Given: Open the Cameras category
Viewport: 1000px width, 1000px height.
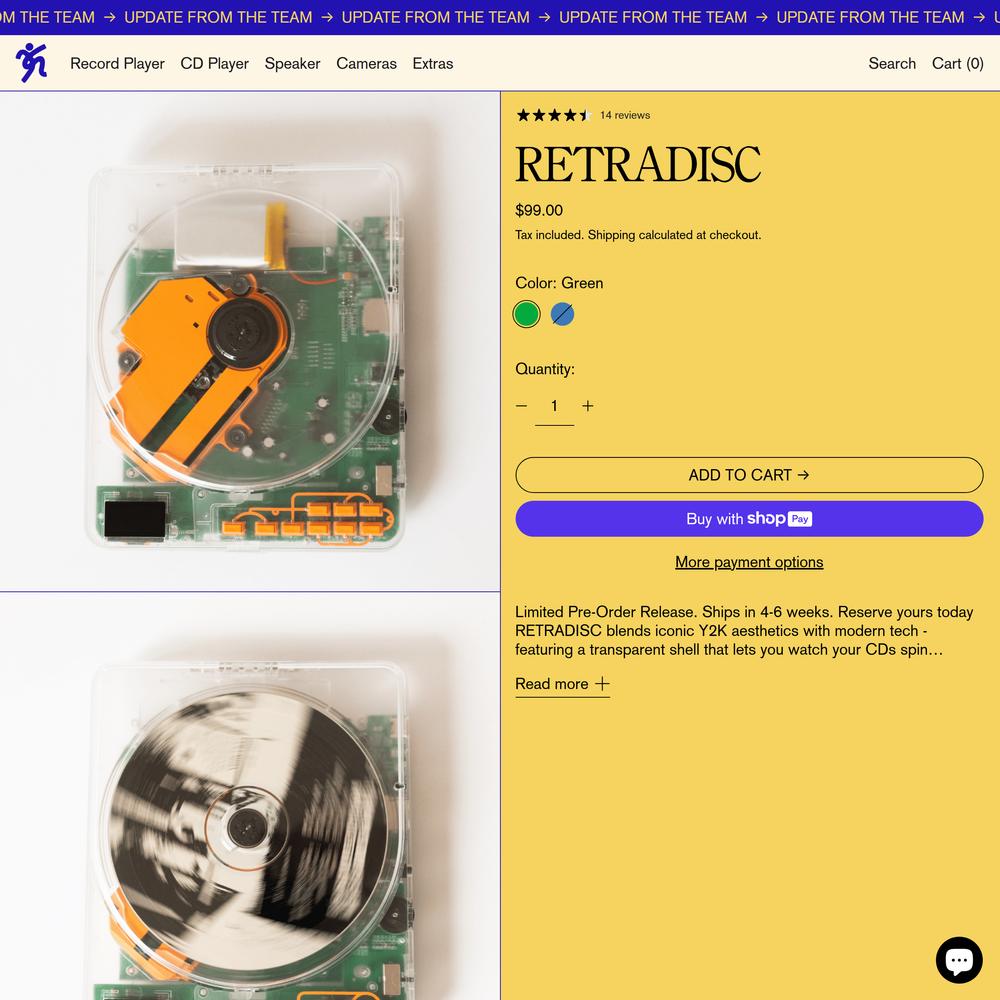Looking at the screenshot, I should click(366, 64).
